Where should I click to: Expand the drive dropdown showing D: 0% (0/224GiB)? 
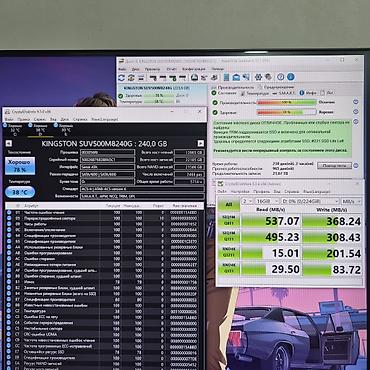point(310,201)
